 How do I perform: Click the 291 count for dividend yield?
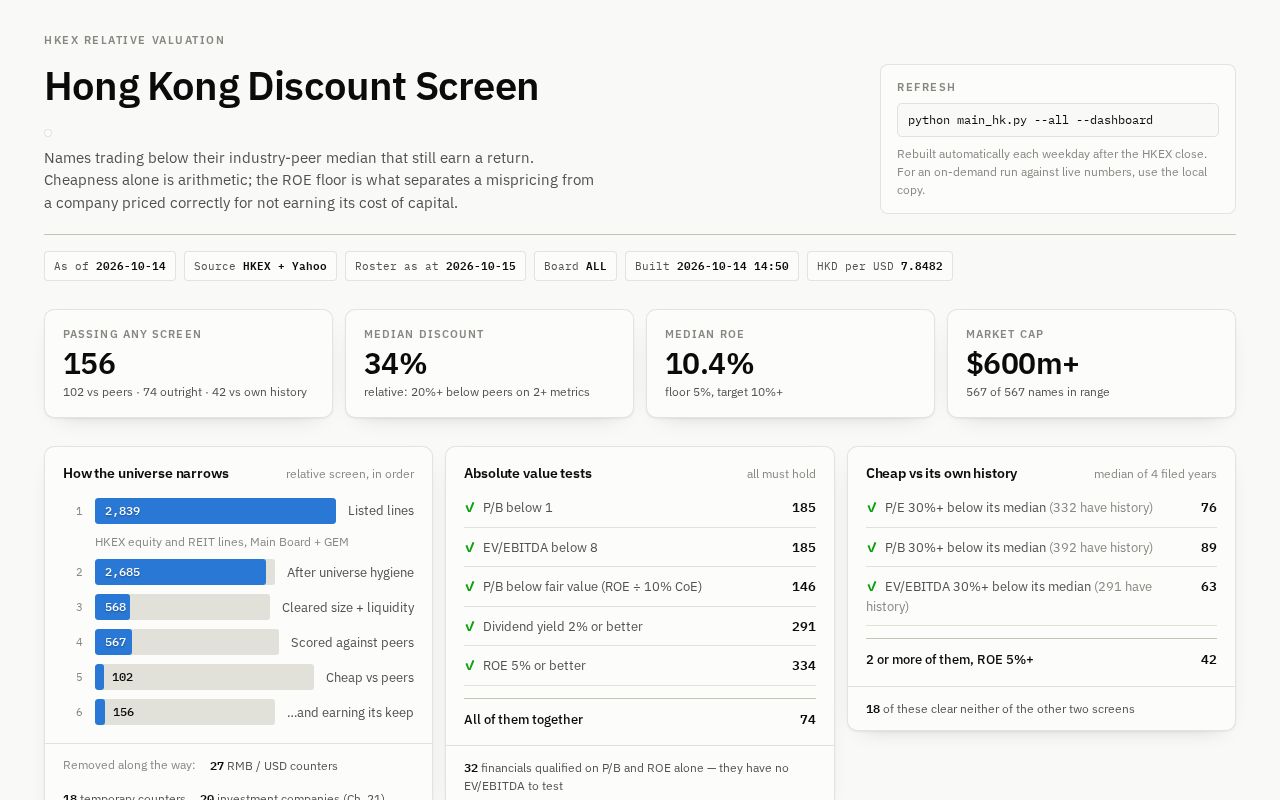[x=804, y=627]
